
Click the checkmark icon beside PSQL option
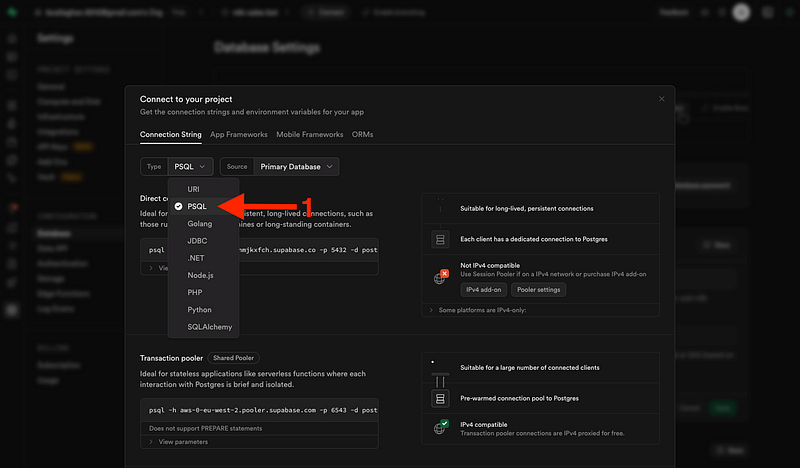pos(178,206)
